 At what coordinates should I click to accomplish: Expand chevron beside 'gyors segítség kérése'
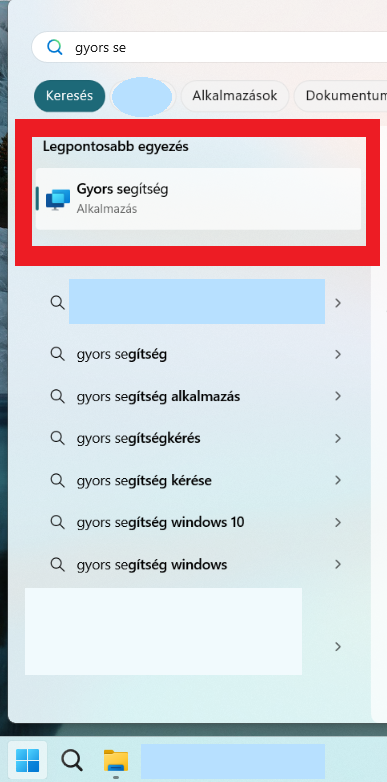338,481
